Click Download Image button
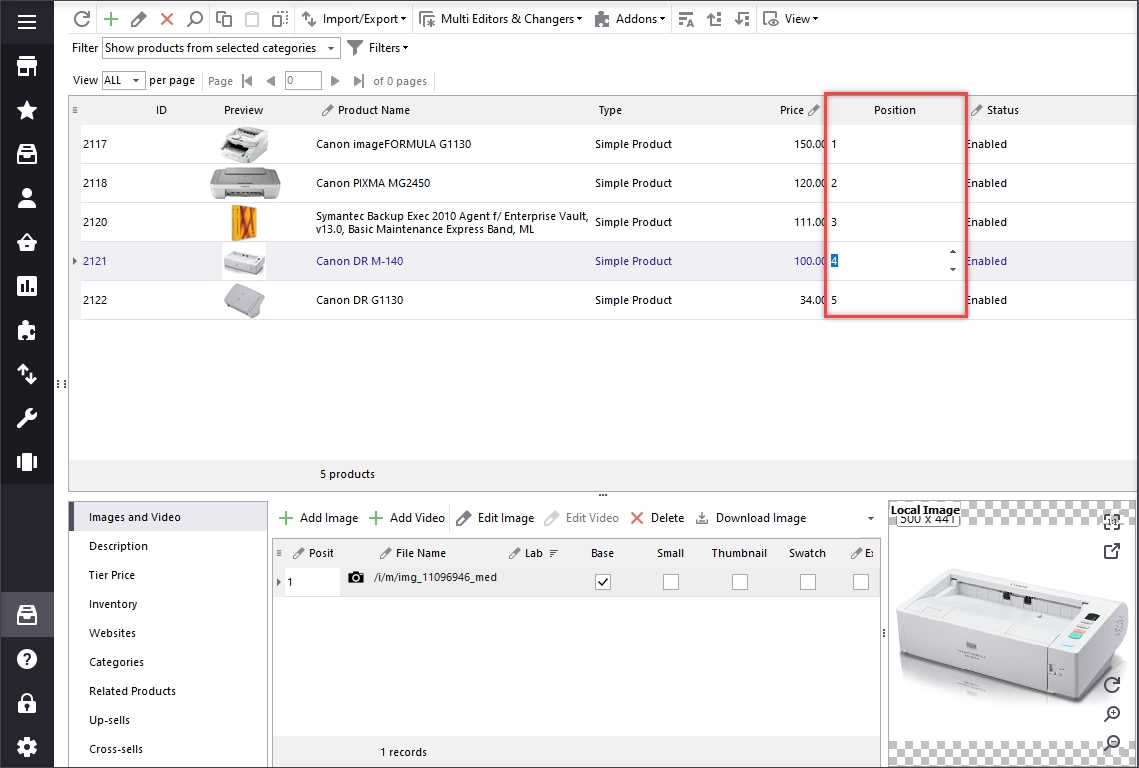 (x=751, y=518)
